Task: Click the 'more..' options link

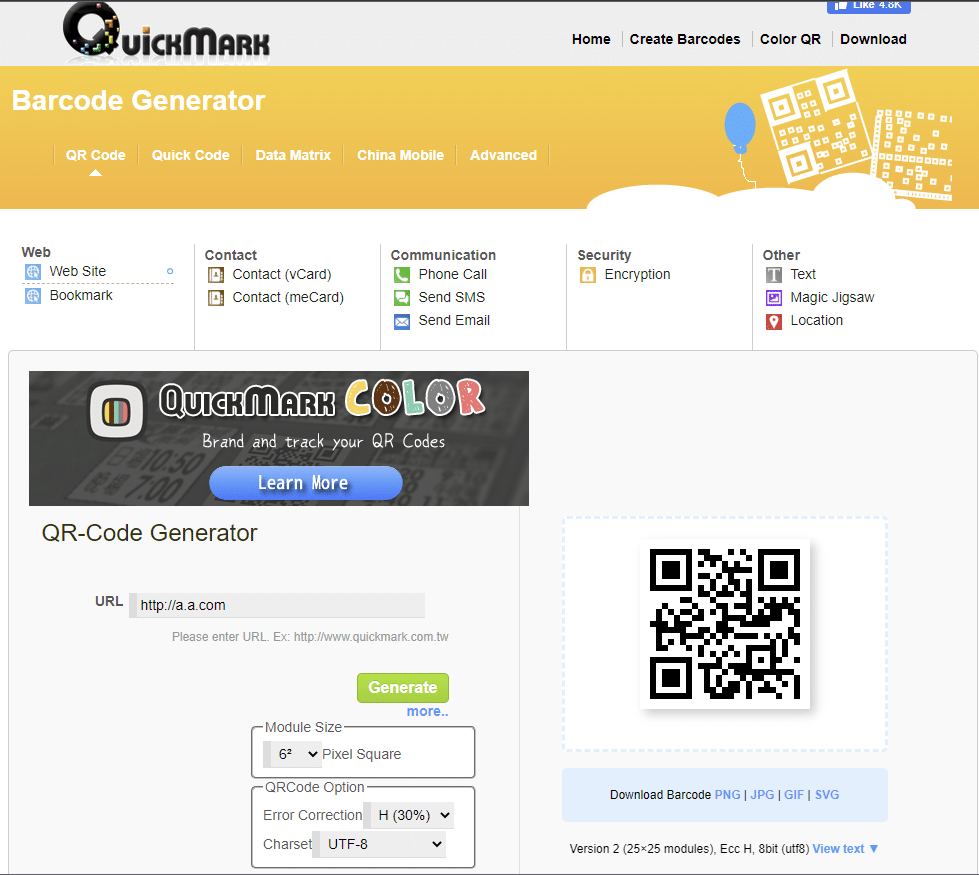Action: (x=427, y=711)
